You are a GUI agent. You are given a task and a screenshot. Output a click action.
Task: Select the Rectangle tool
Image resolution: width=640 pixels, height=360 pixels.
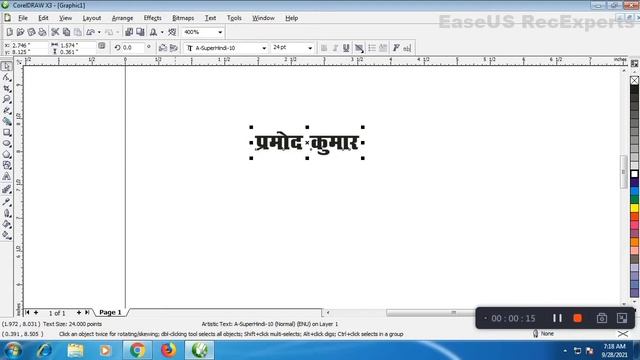tap(7, 133)
